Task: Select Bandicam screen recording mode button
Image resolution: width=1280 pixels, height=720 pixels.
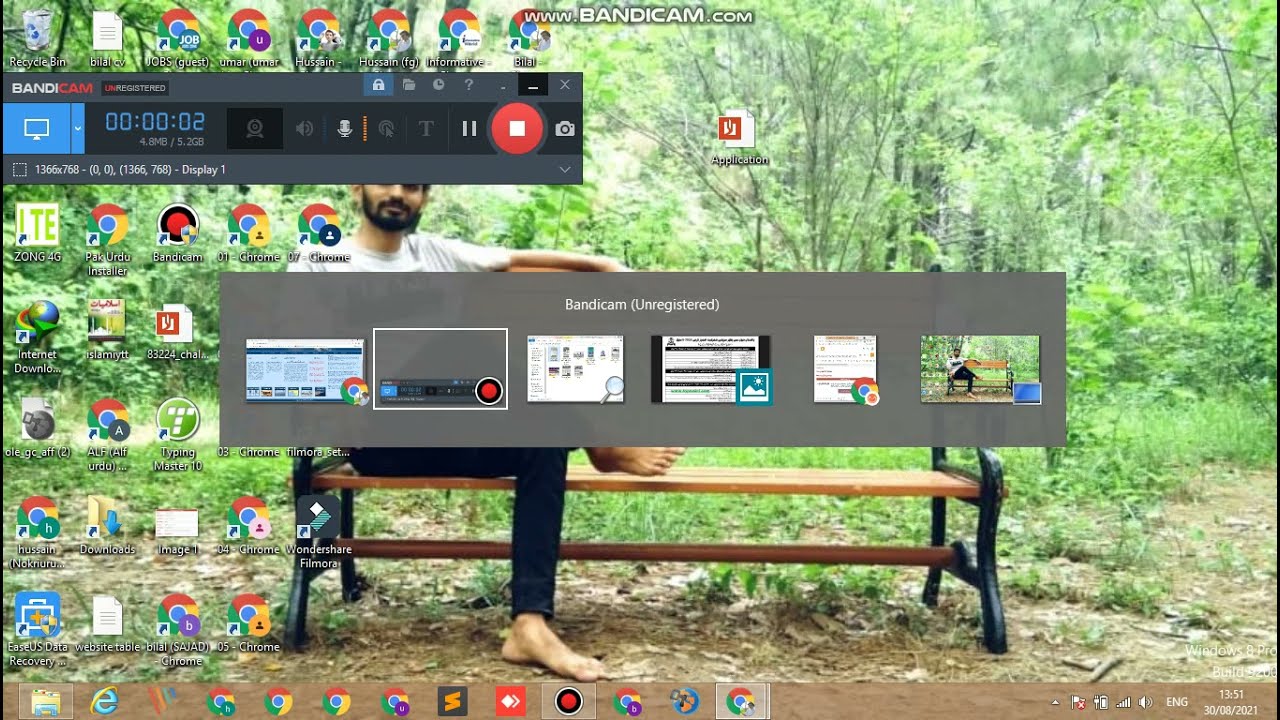Action: 37,128
